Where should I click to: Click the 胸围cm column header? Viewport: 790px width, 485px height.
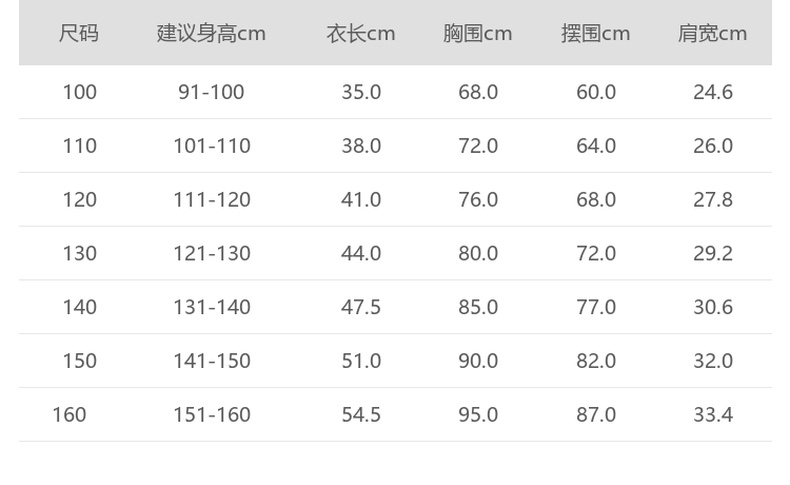pos(478,33)
